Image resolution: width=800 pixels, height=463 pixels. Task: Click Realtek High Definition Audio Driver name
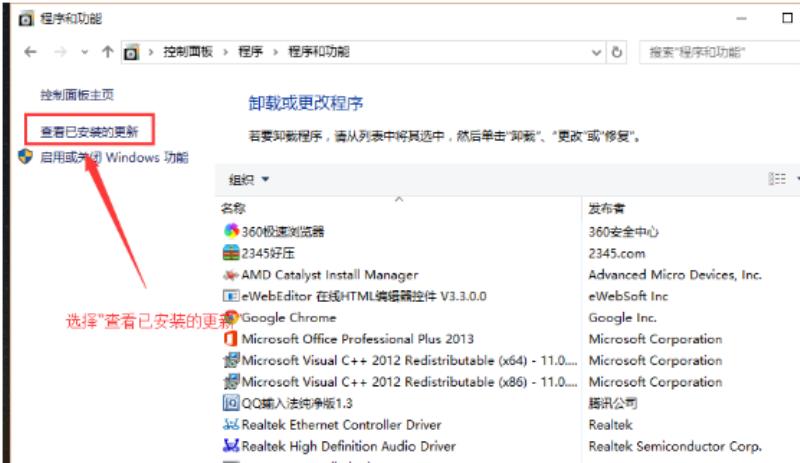pos(348,446)
